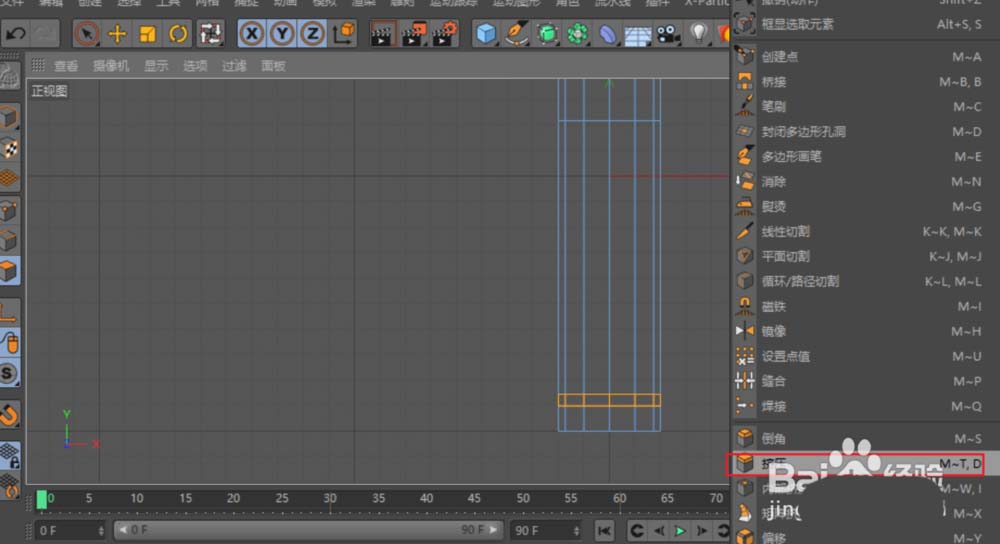
Task: Select the Rotate tool icon
Action: coord(178,34)
